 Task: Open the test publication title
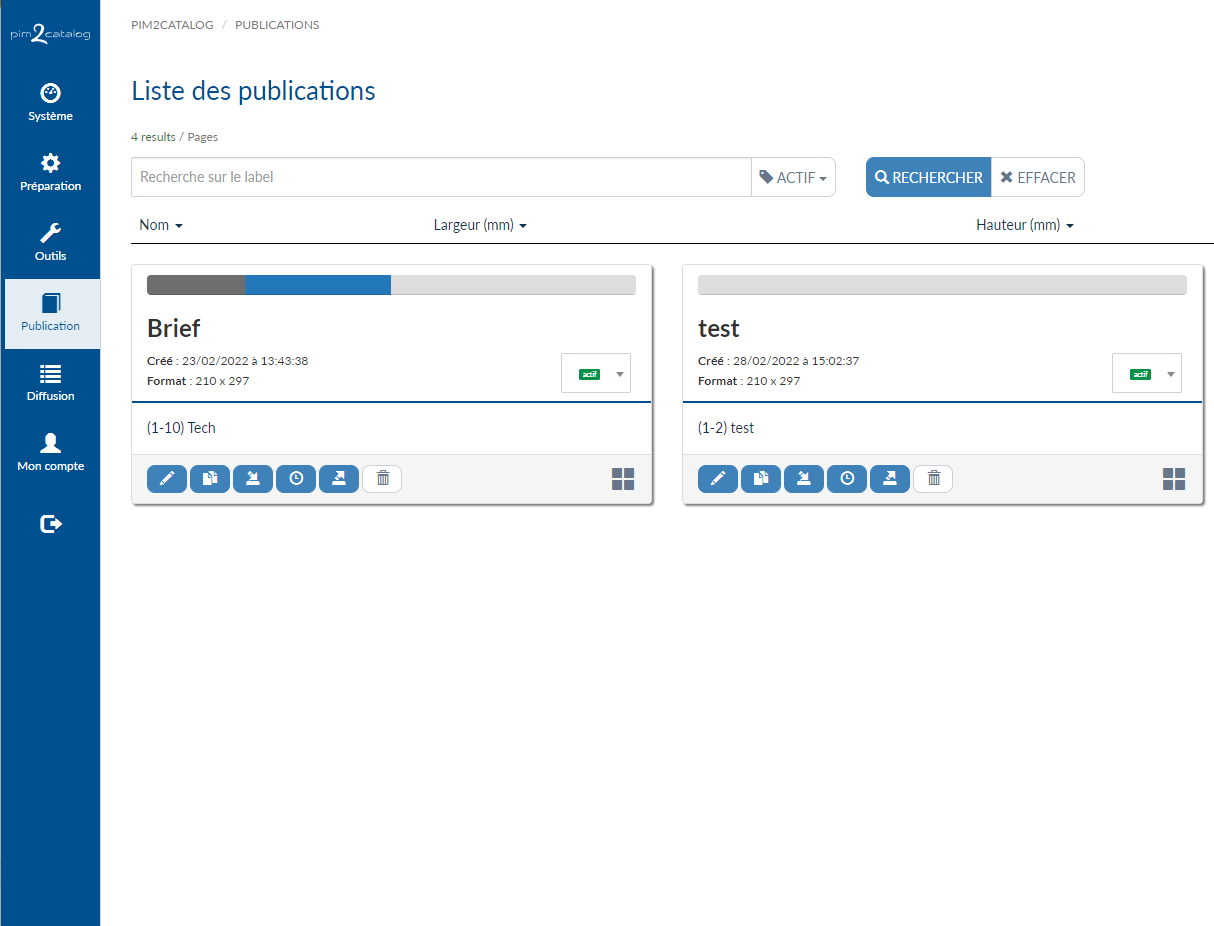tap(719, 328)
